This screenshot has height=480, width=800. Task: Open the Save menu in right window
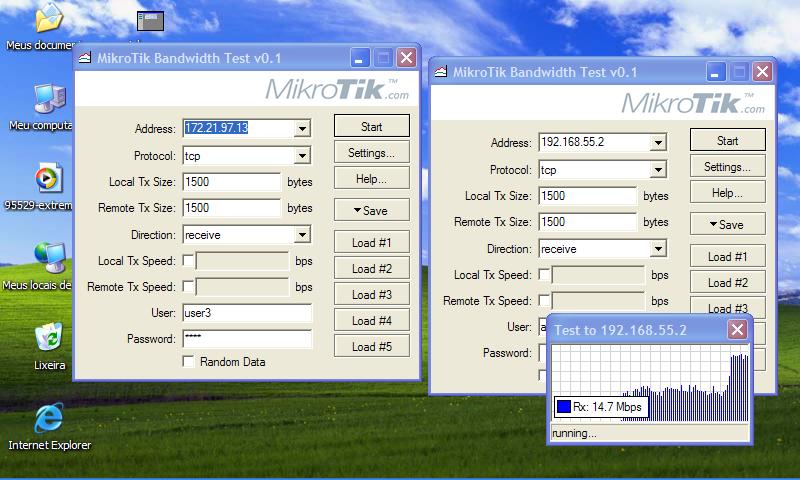727,225
